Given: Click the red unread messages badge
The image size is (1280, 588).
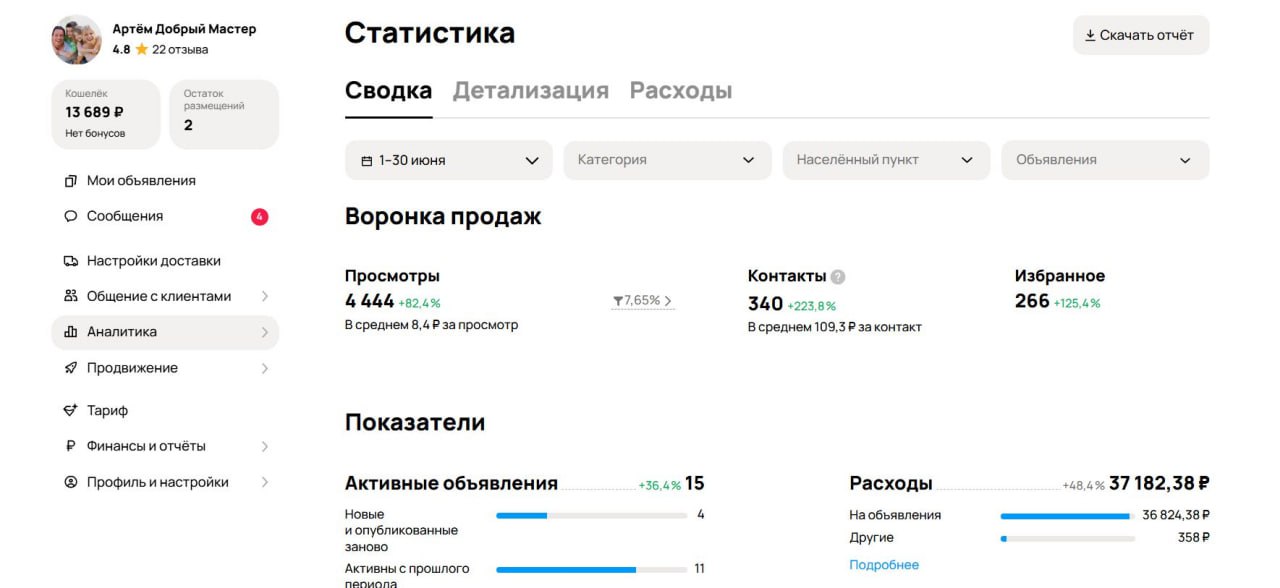Looking at the screenshot, I should [x=260, y=216].
